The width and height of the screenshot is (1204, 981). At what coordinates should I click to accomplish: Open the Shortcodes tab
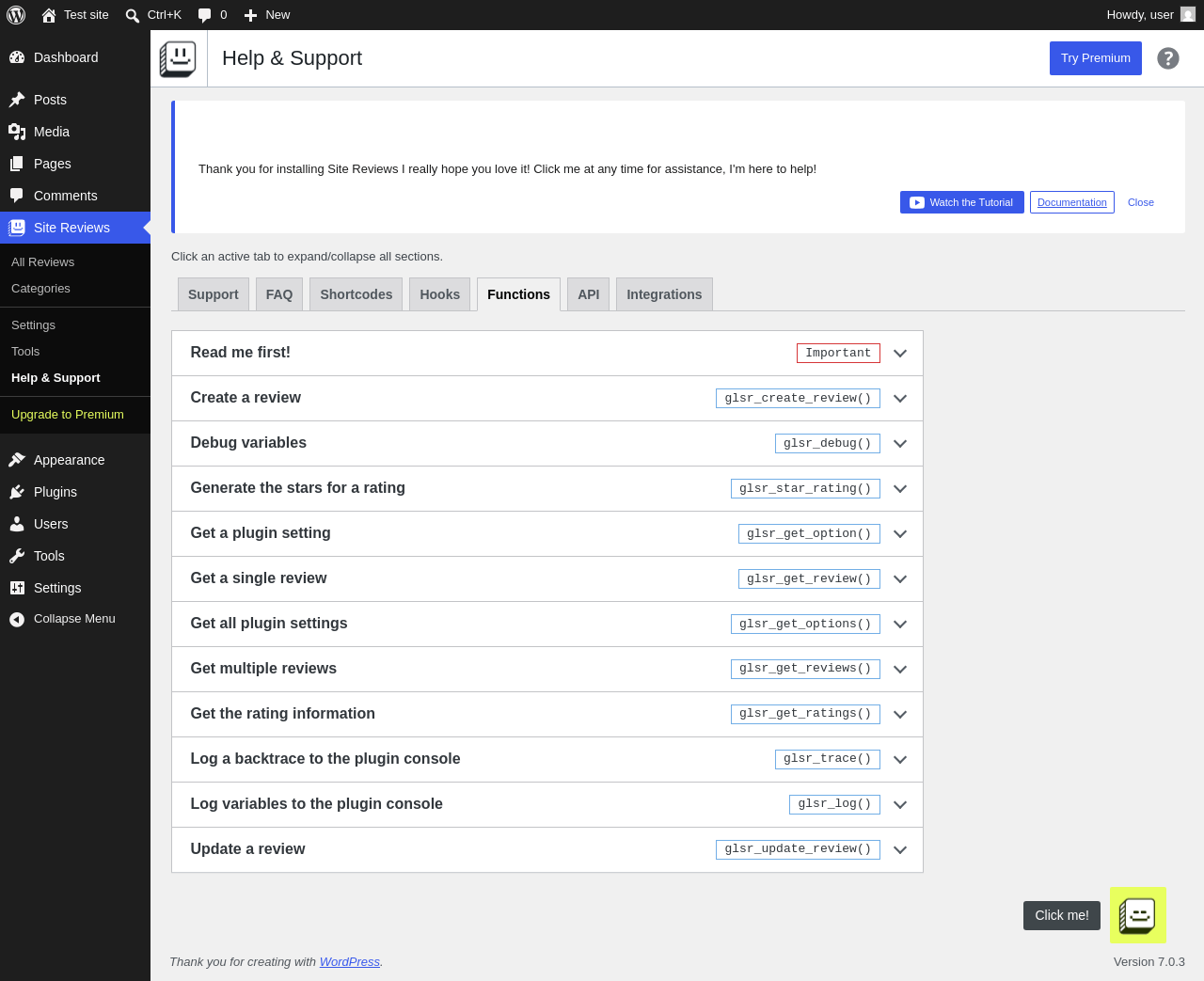click(356, 294)
